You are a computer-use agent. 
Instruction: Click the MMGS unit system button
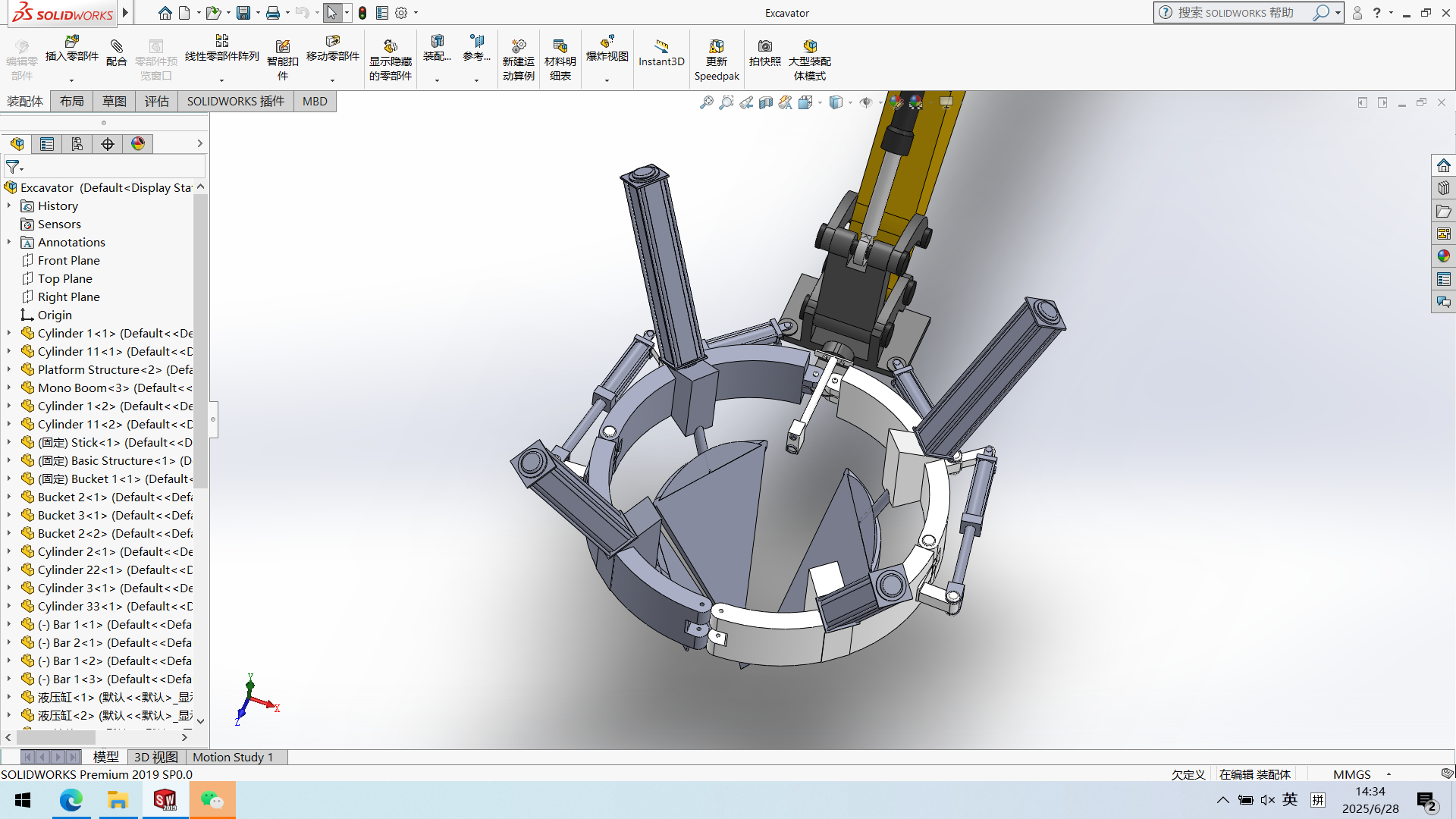1351,774
